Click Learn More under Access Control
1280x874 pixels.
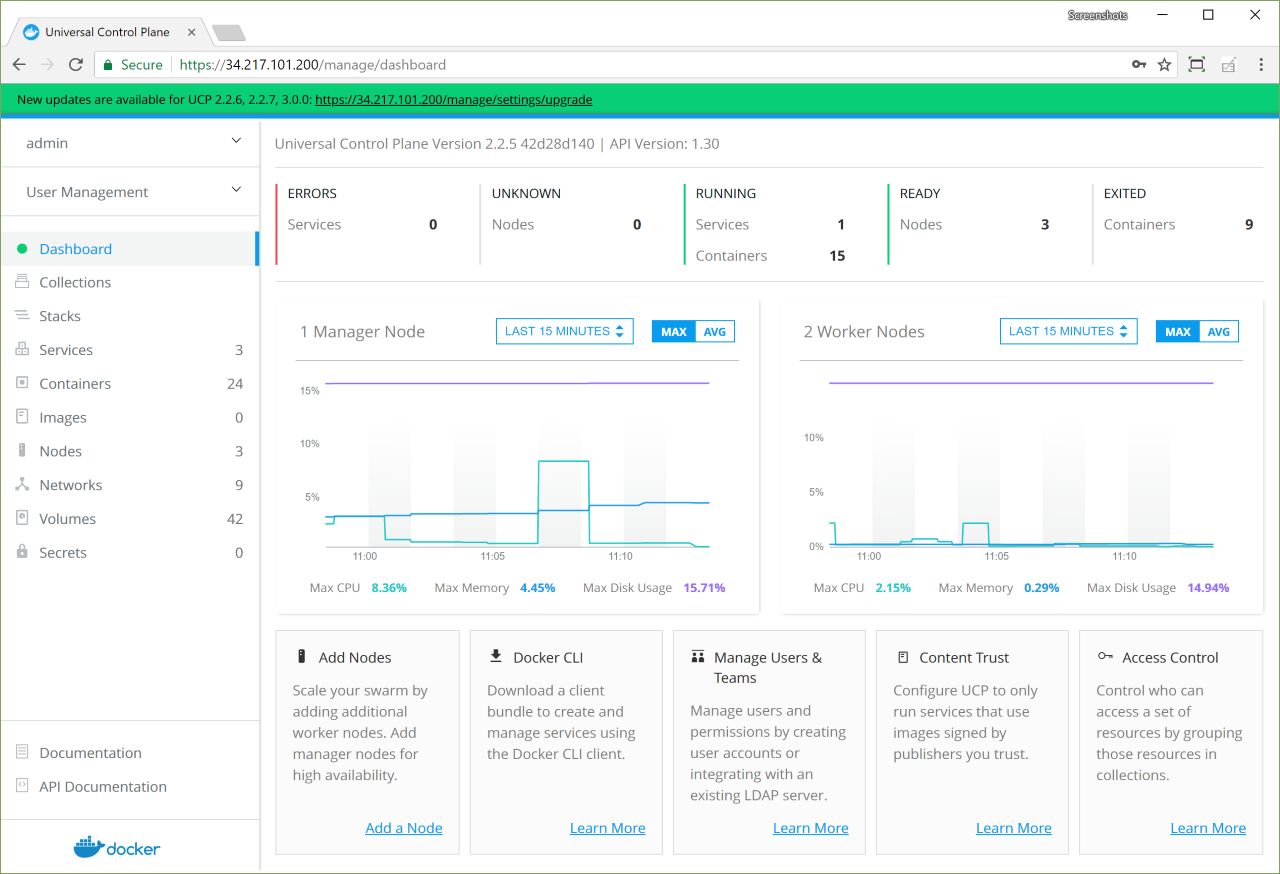[x=1207, y=828]
